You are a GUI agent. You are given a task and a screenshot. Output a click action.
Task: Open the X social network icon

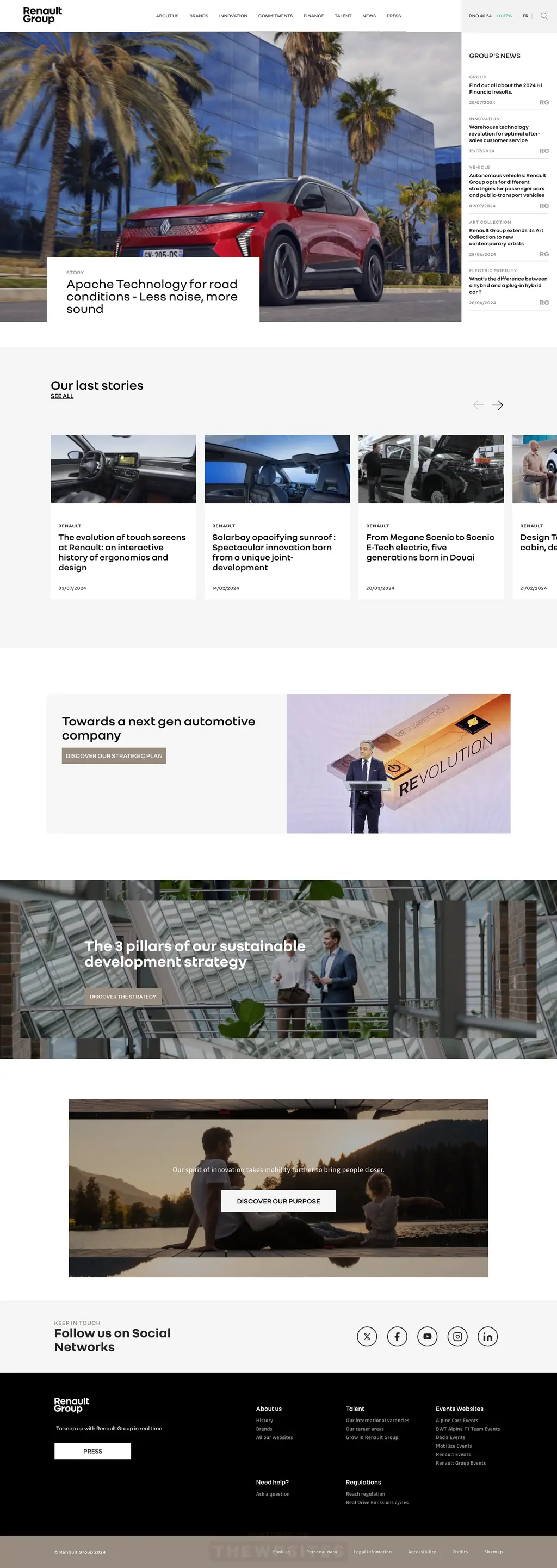(367, 1337)
